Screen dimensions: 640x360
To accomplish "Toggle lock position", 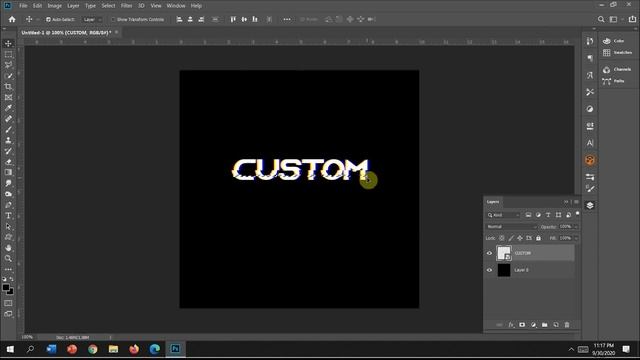I will tap(520, 238).
